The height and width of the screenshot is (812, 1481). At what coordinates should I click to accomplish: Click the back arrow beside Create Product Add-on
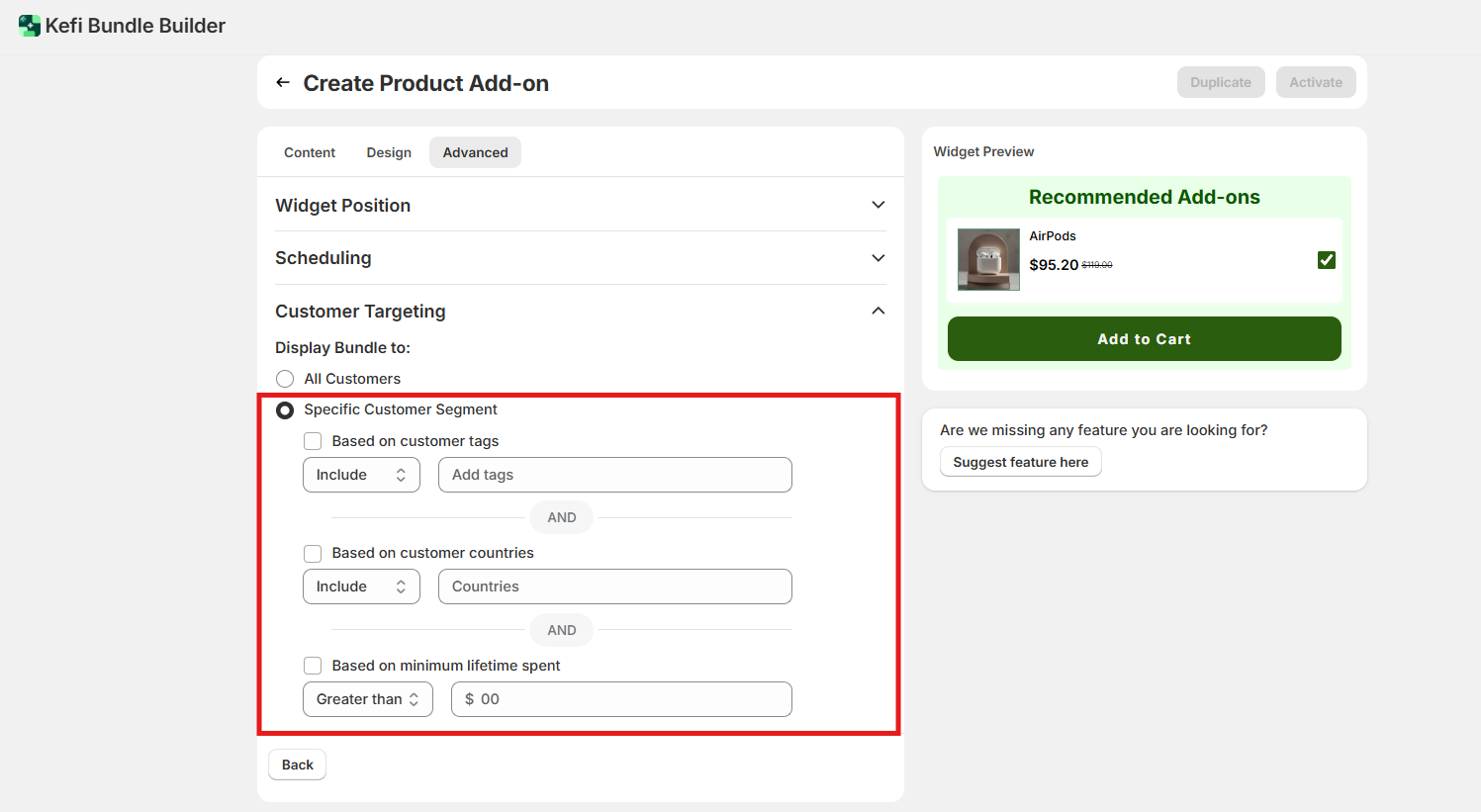(283, 83)
